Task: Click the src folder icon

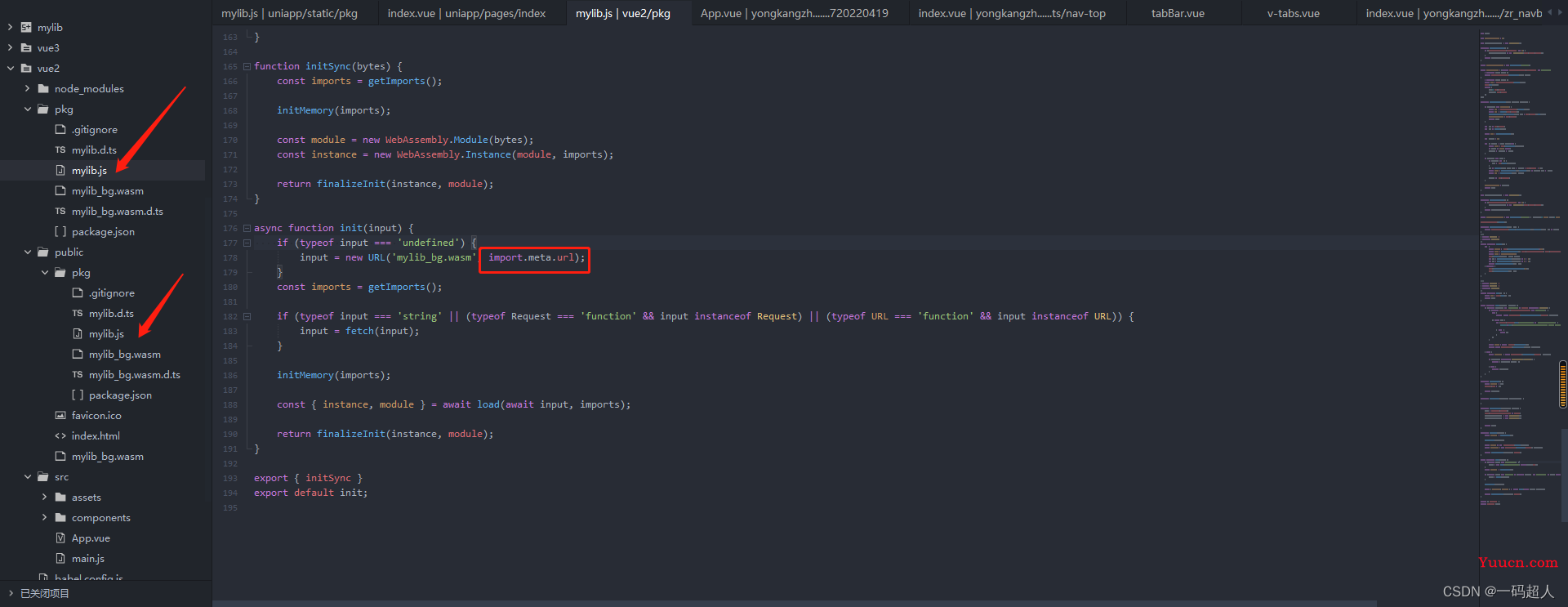Action: (43, 476)
